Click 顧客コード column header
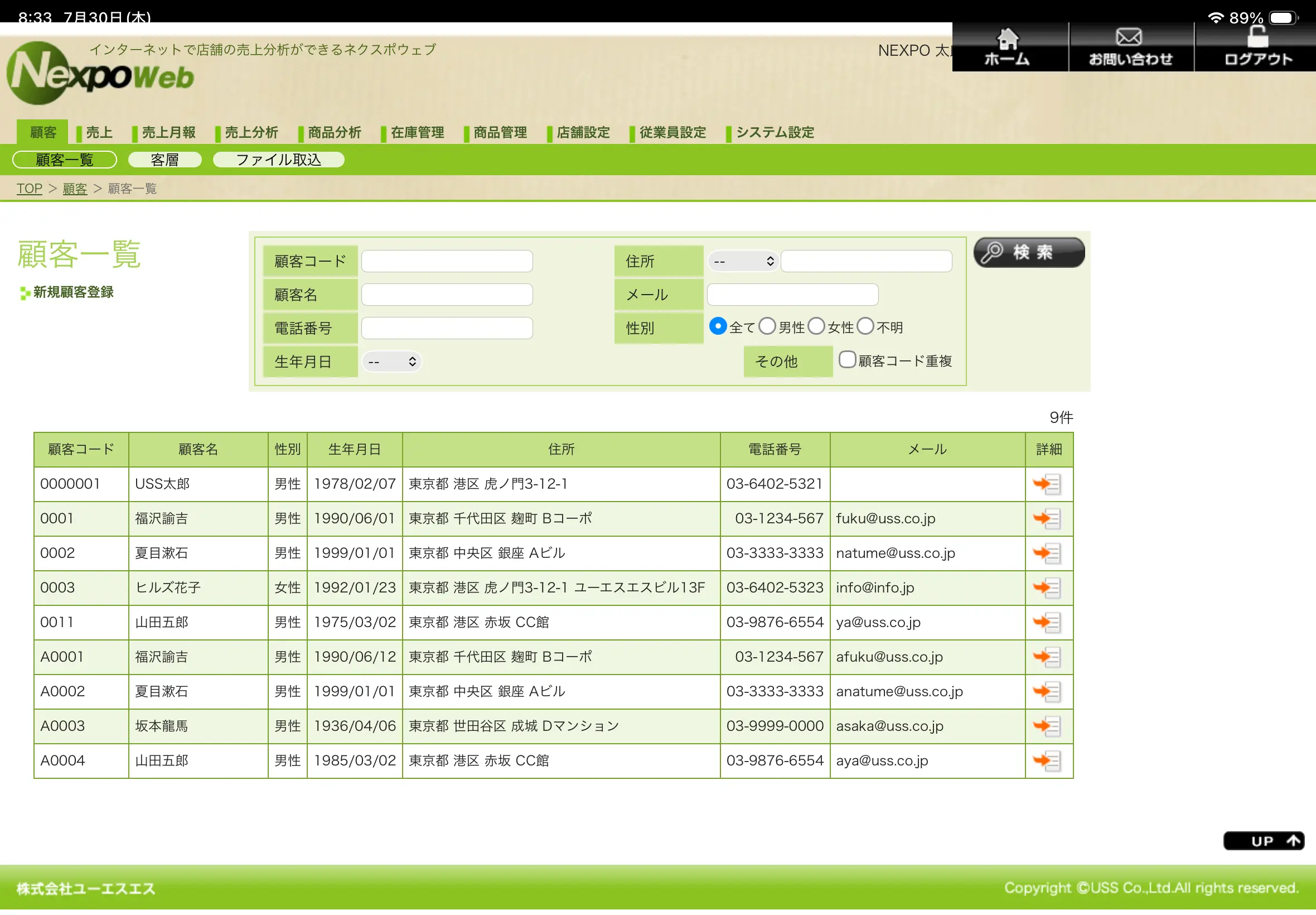1316x915 pixels. click(81, 450)
